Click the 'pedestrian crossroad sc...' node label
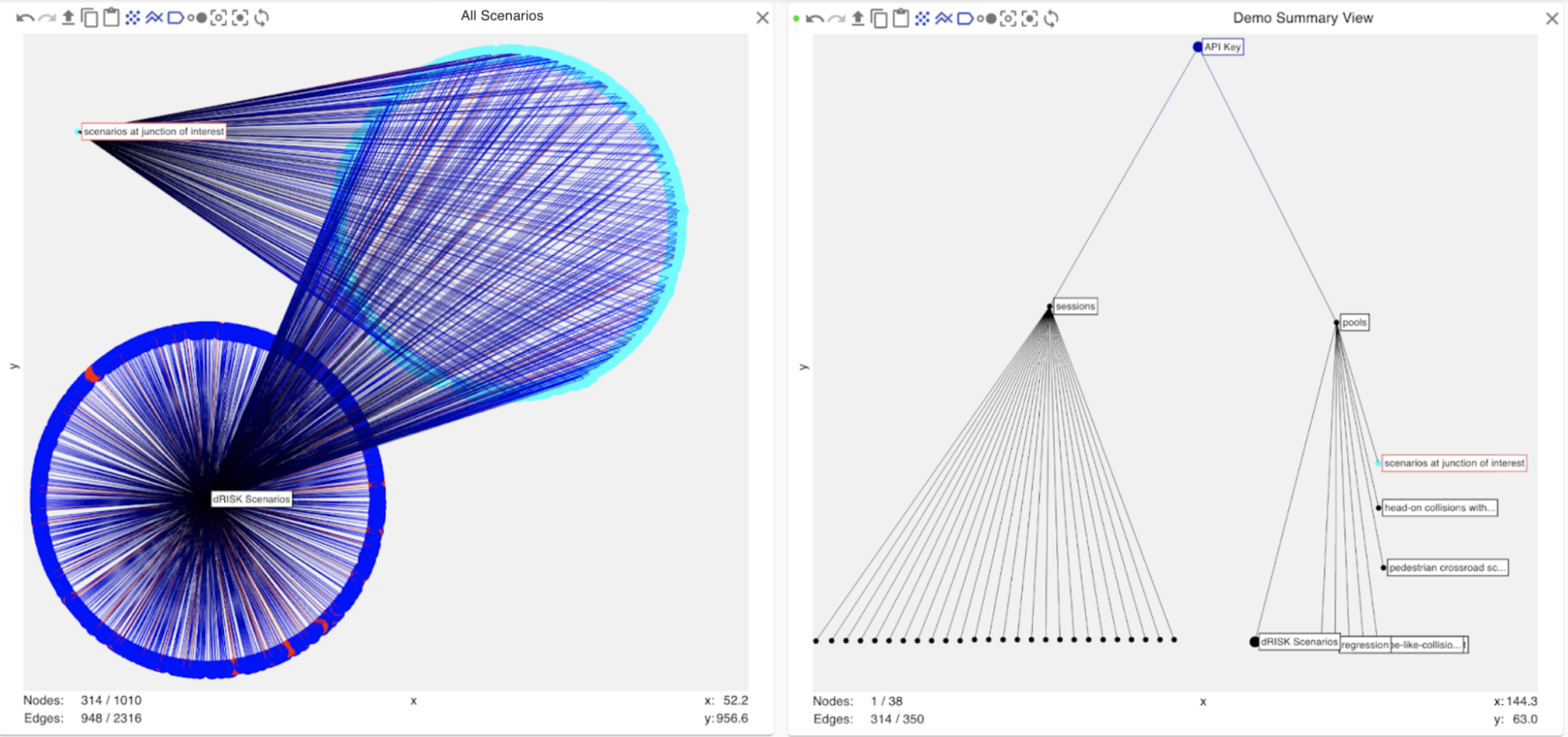Viewport: 1568px width, 737px height. point(1446,568)
